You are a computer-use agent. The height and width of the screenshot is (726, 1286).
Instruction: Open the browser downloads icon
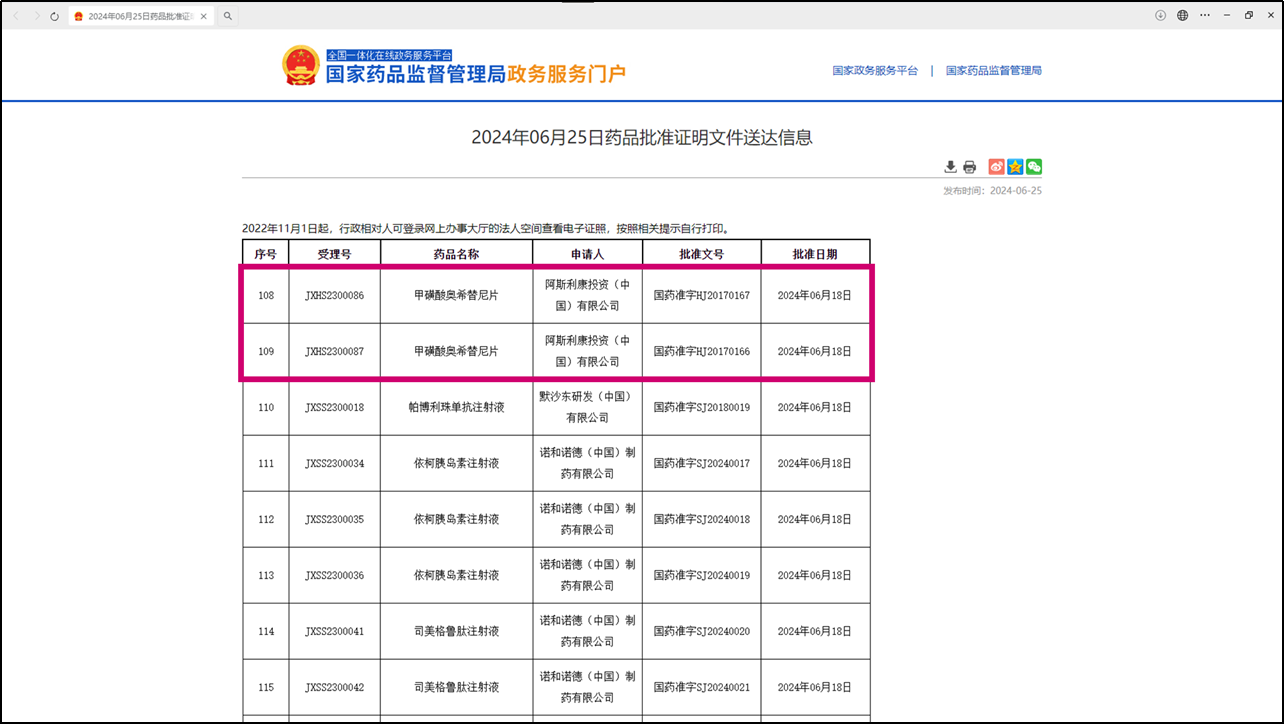1160,15
